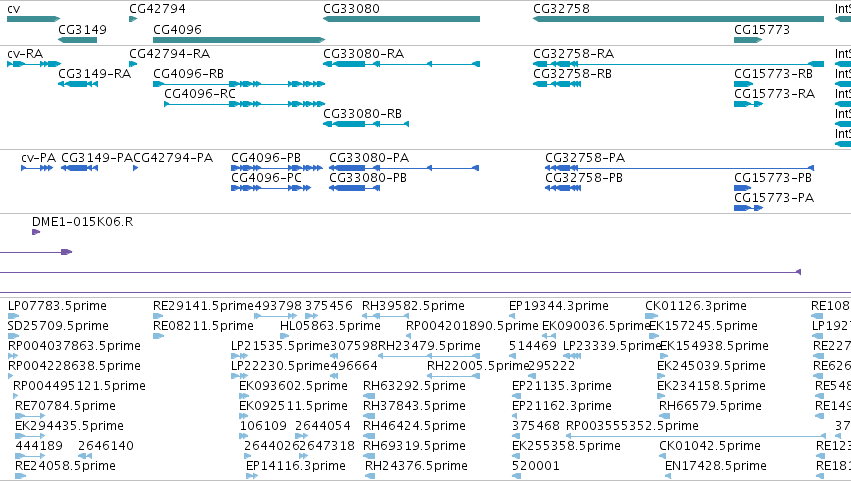
Task: Click EST EN17428.5prime
Action: (x=716, y=466)
